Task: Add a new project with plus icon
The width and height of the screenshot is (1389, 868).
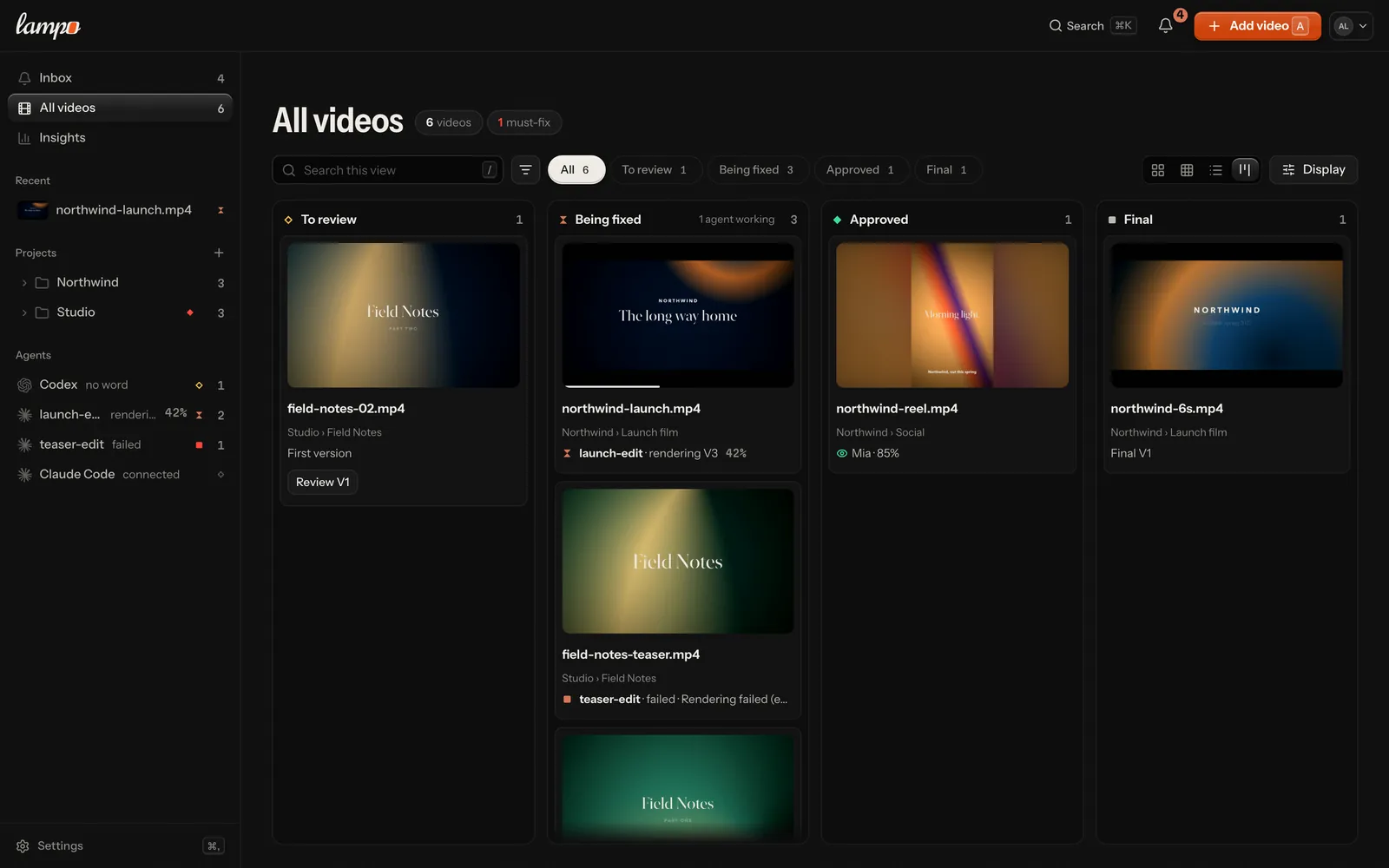Action: tap(219, 253)
